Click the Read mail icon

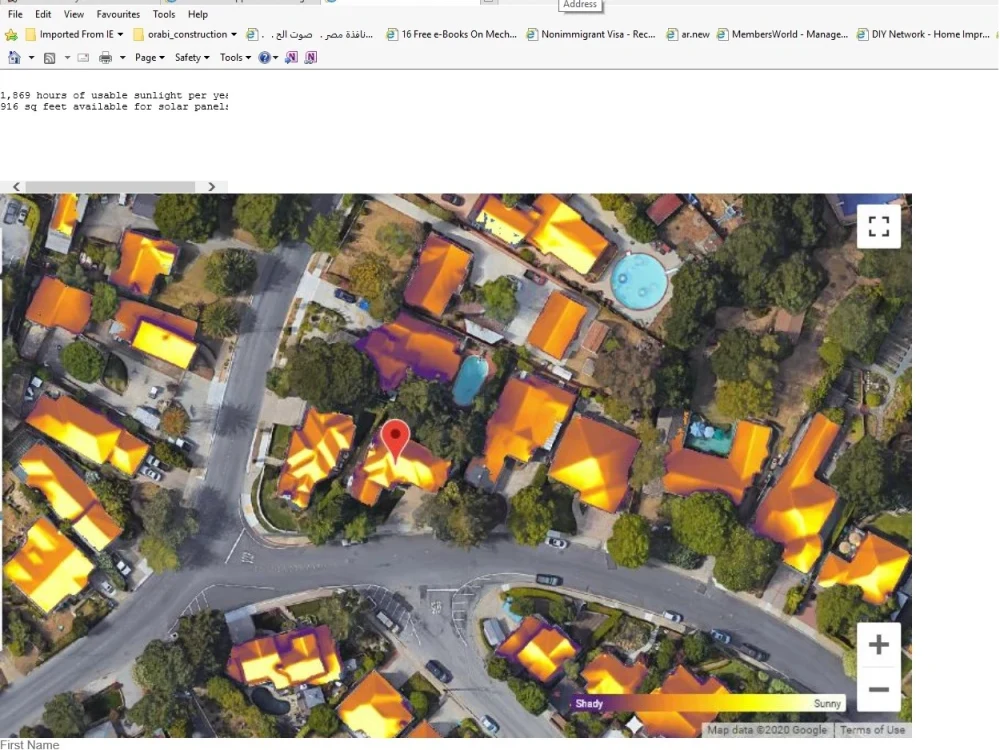[83, 57]
